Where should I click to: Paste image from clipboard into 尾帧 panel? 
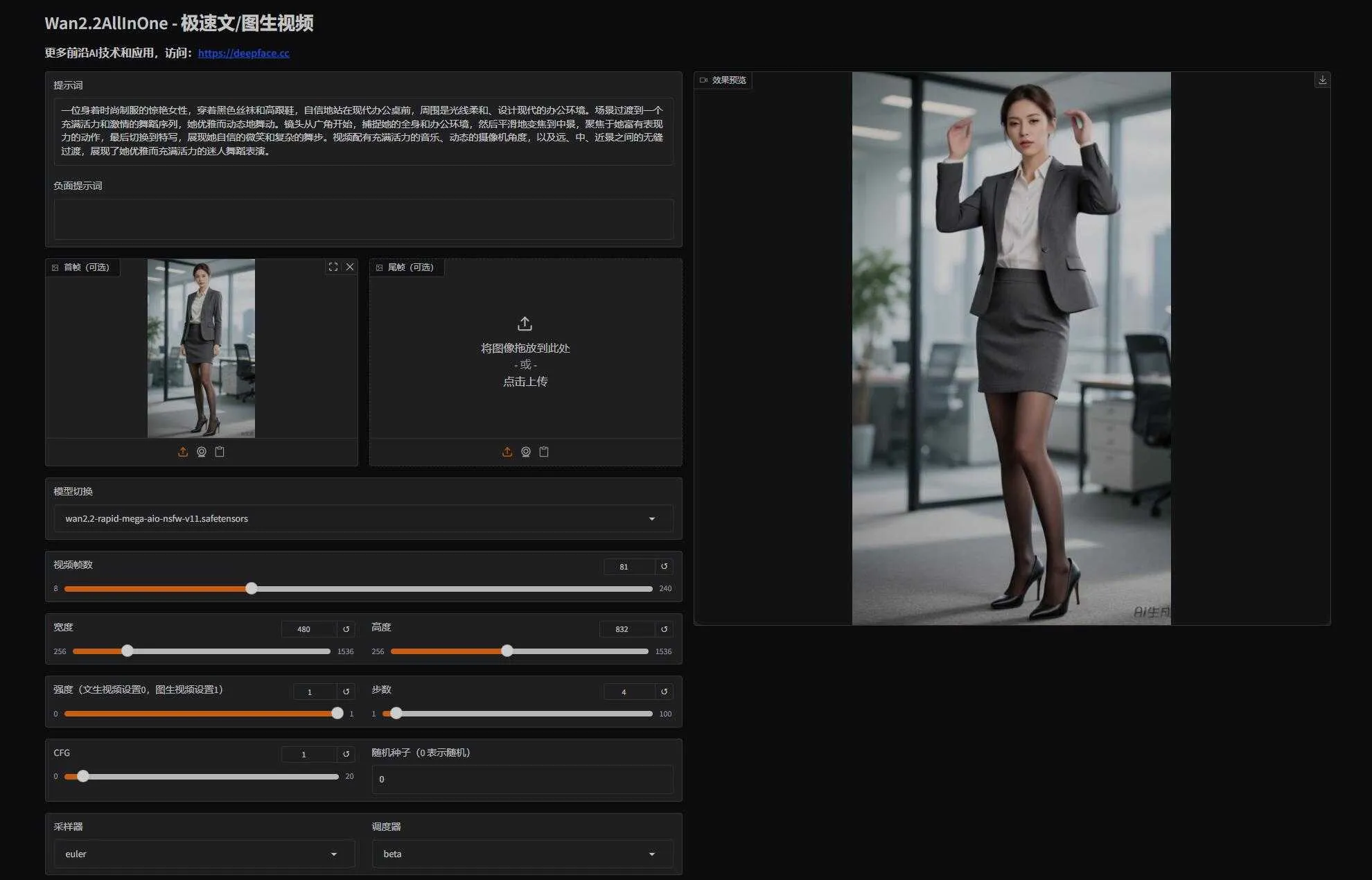tap(545, 451)
